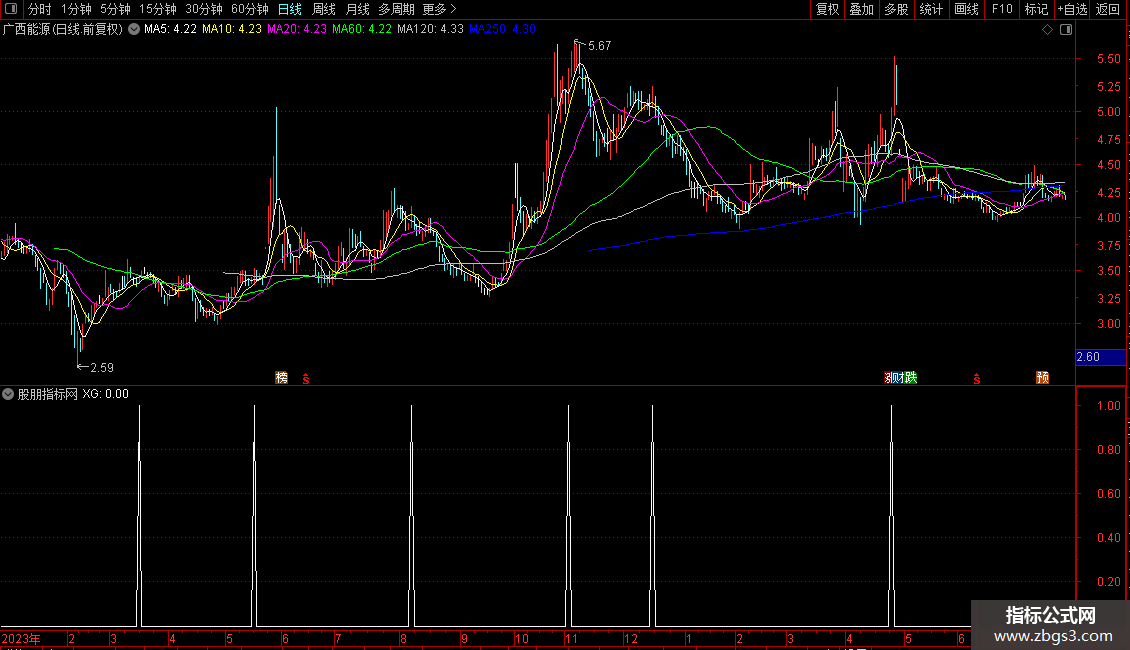Open the 多股 multi-stock view
Viewport: 1130px width, 650px height.
897,9
